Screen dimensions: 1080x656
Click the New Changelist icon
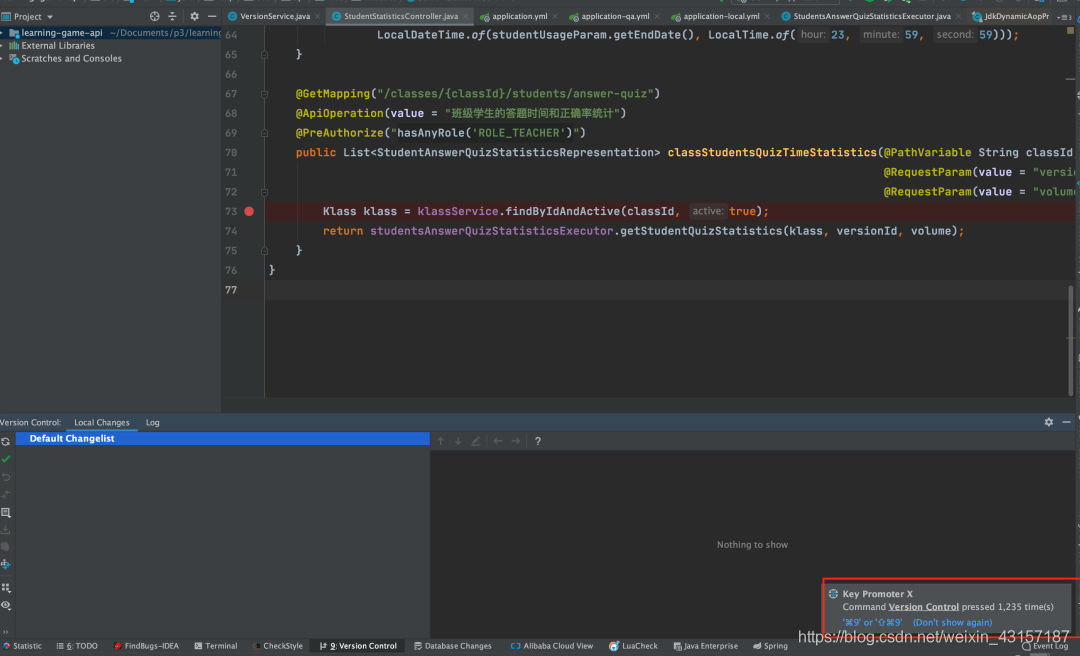(x=6, y=513)
